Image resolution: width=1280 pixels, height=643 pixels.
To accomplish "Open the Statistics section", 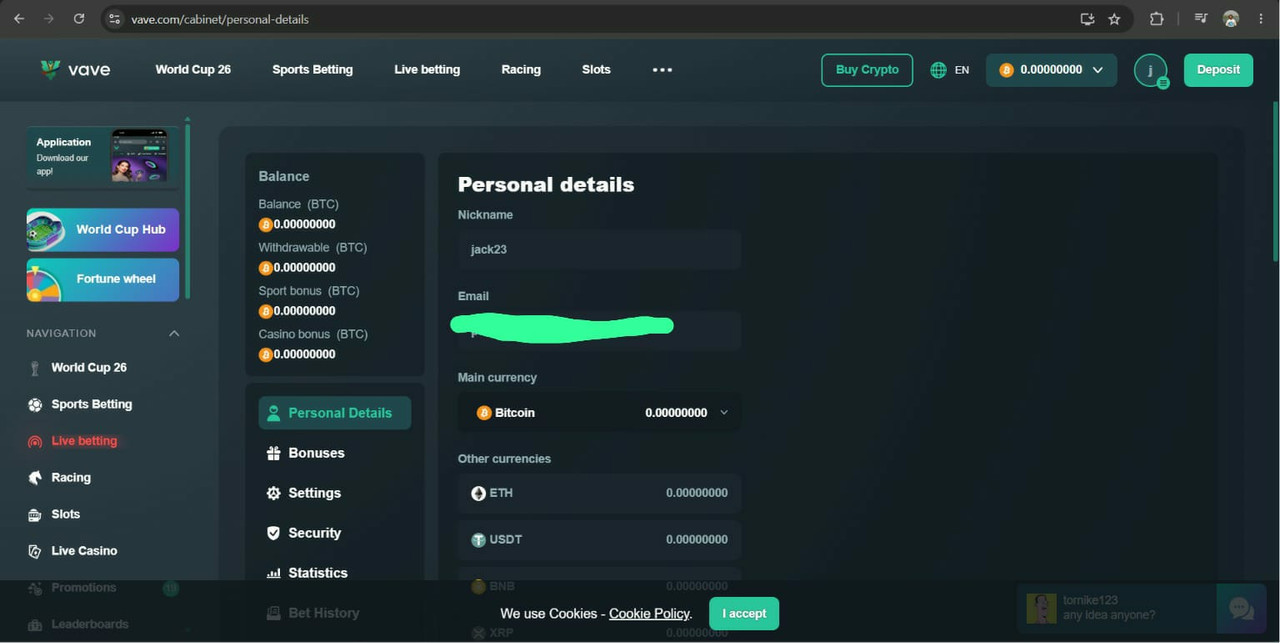I will [x=318, y=573].
